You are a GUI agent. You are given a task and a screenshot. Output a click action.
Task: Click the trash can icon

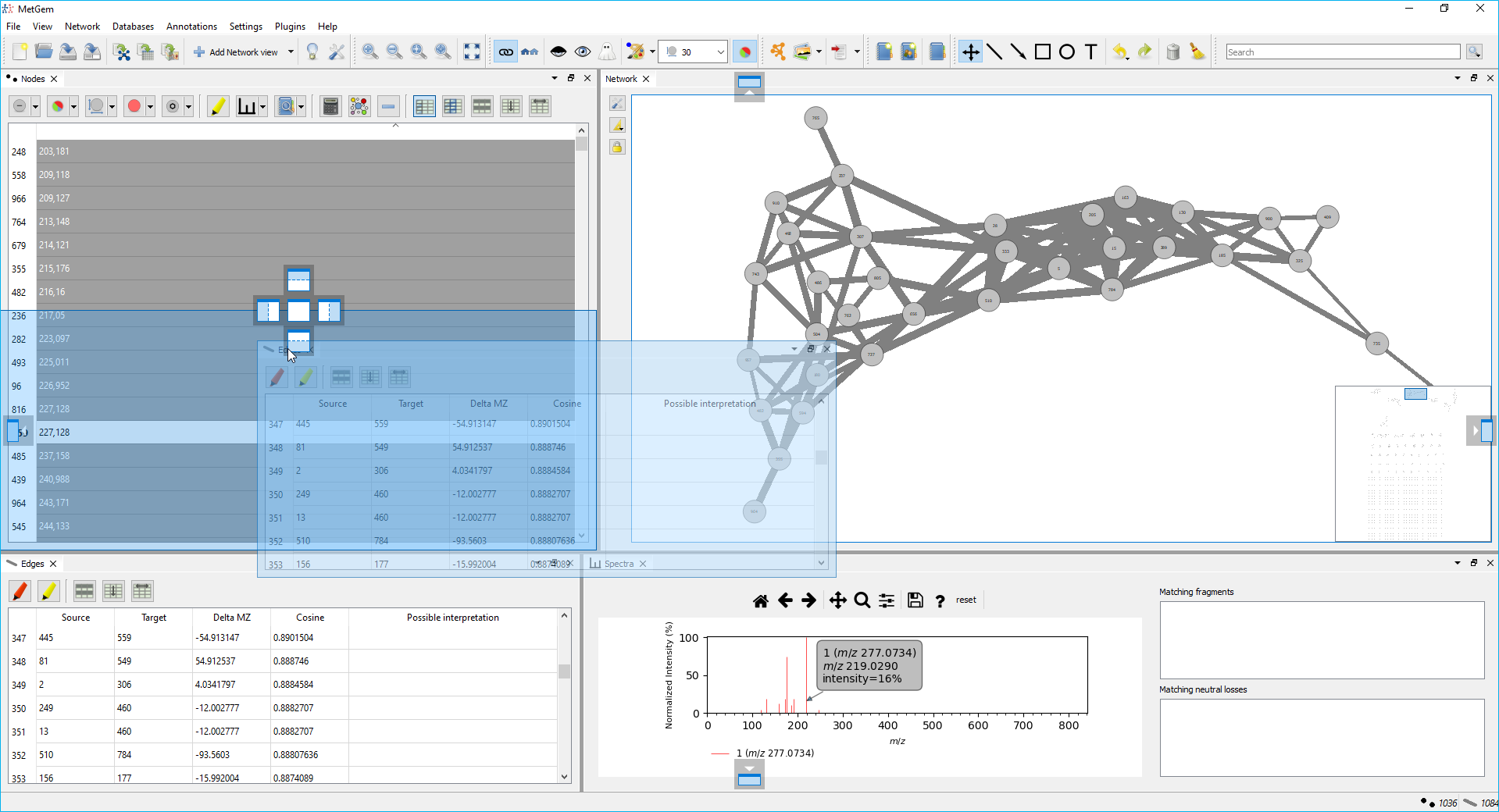[1172, 52]
